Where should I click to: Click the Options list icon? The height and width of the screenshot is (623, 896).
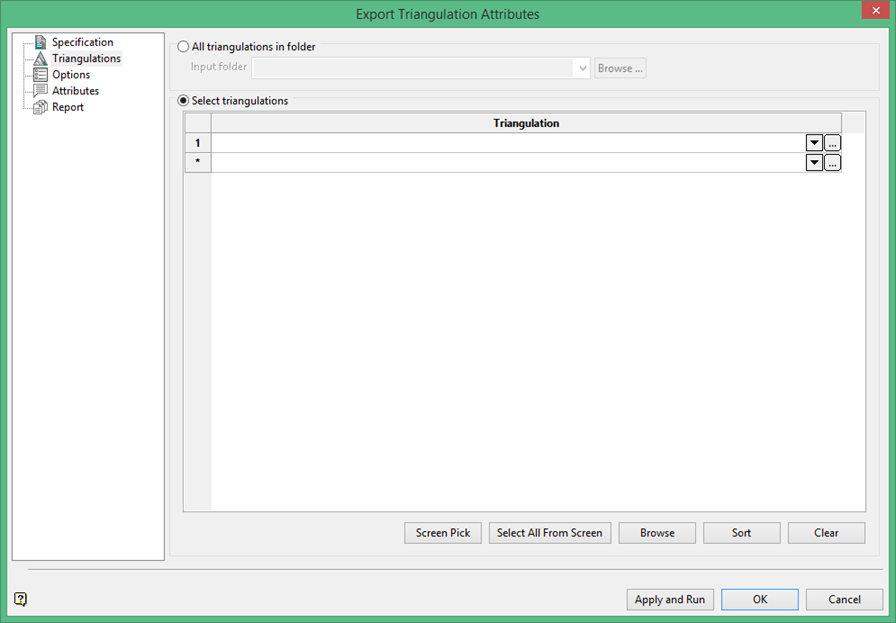[40, 74]
